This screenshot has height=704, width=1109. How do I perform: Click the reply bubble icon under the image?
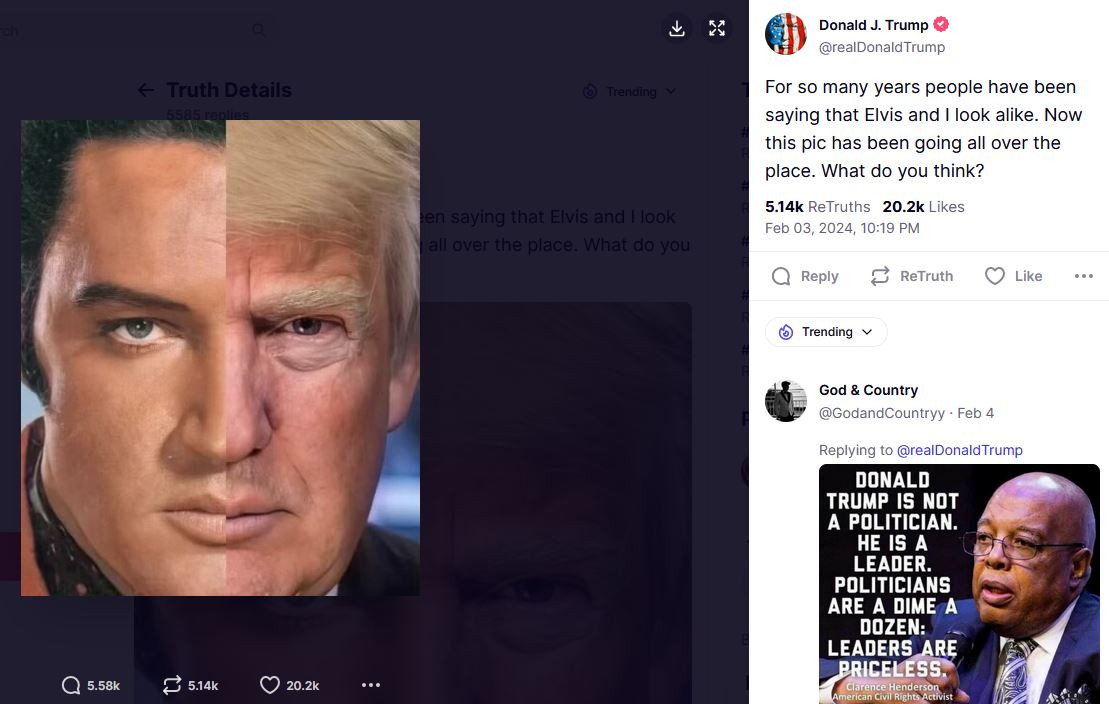(71, 685)
